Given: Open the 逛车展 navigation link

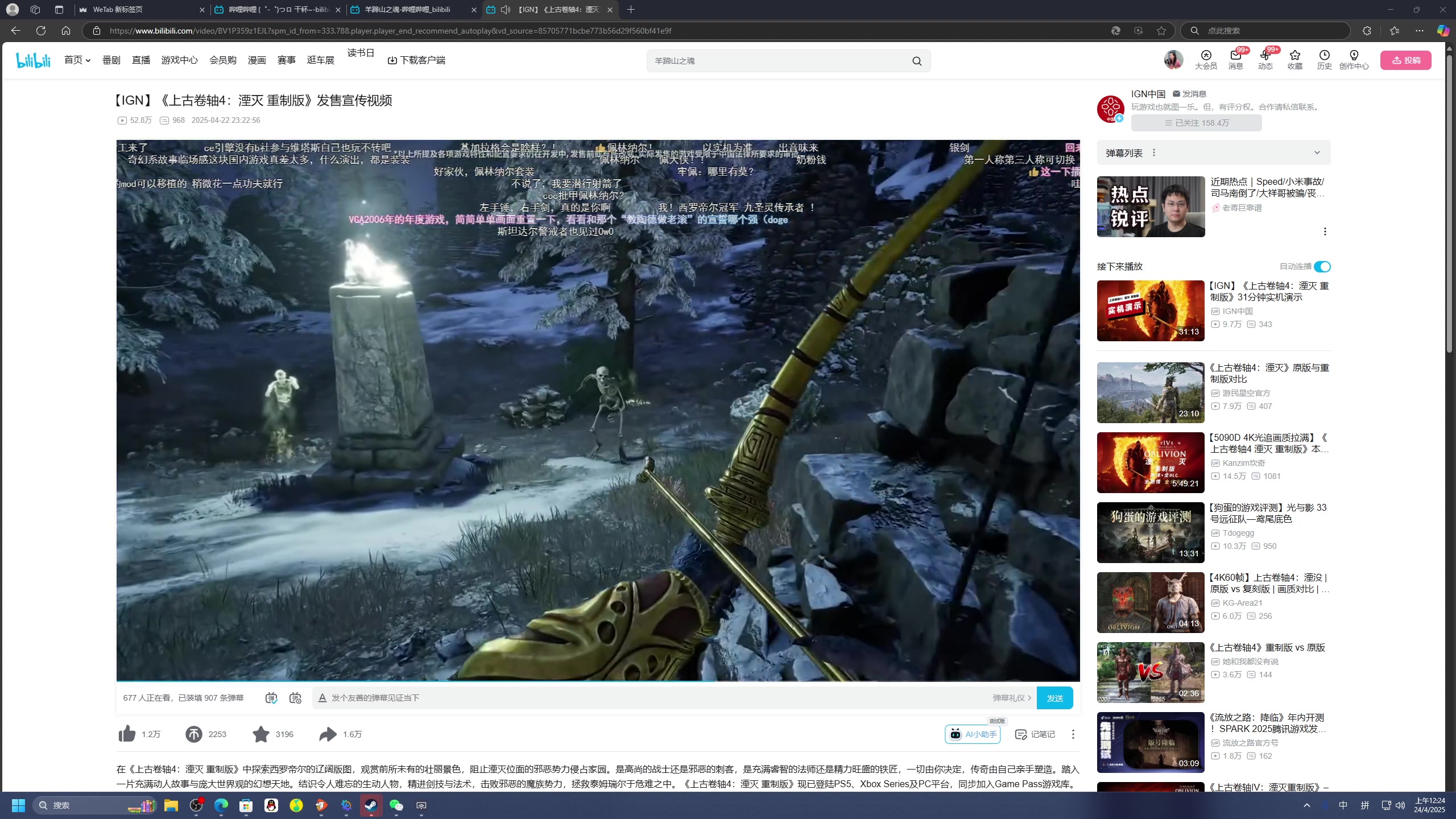Looking at the screenshot, I should click(321, 60).
